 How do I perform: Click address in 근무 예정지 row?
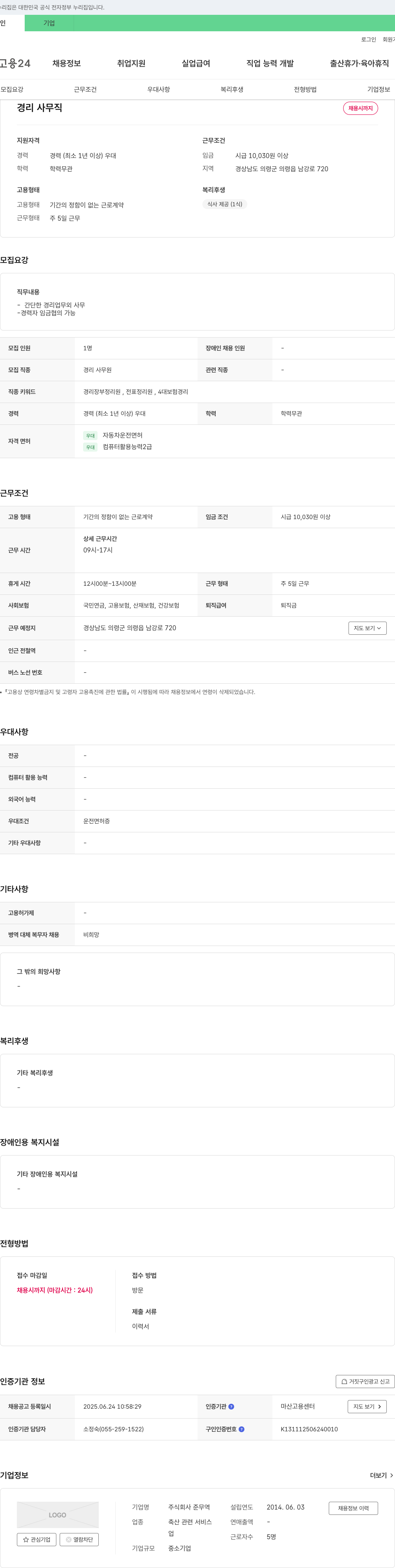click(130, 628)
